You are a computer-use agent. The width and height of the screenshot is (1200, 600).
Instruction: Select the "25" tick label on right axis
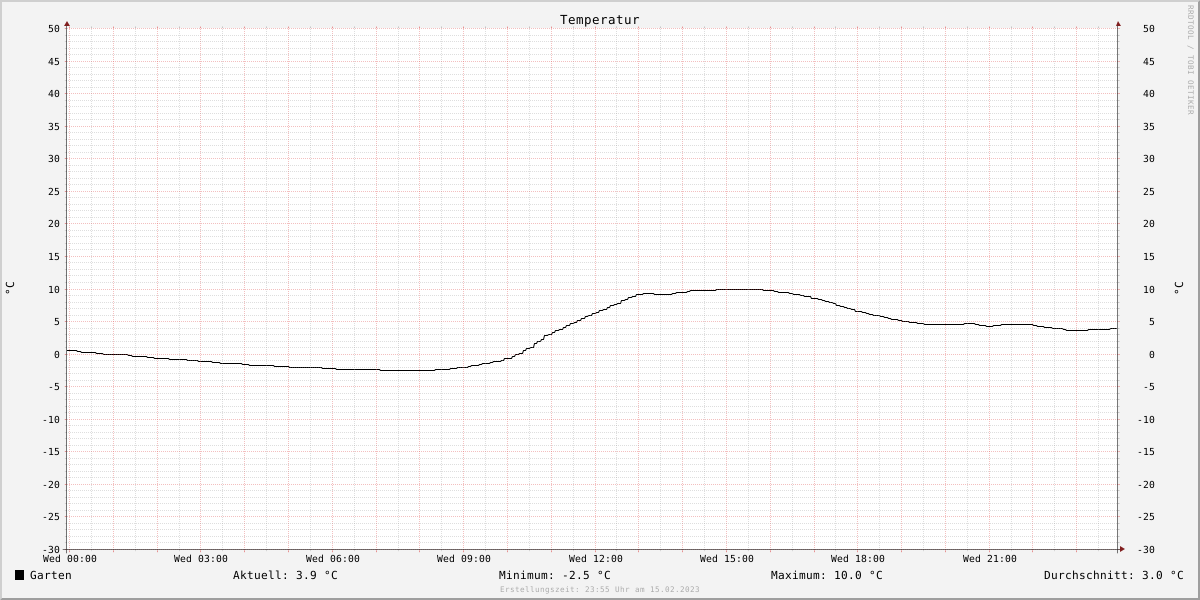pos(1149,191)
